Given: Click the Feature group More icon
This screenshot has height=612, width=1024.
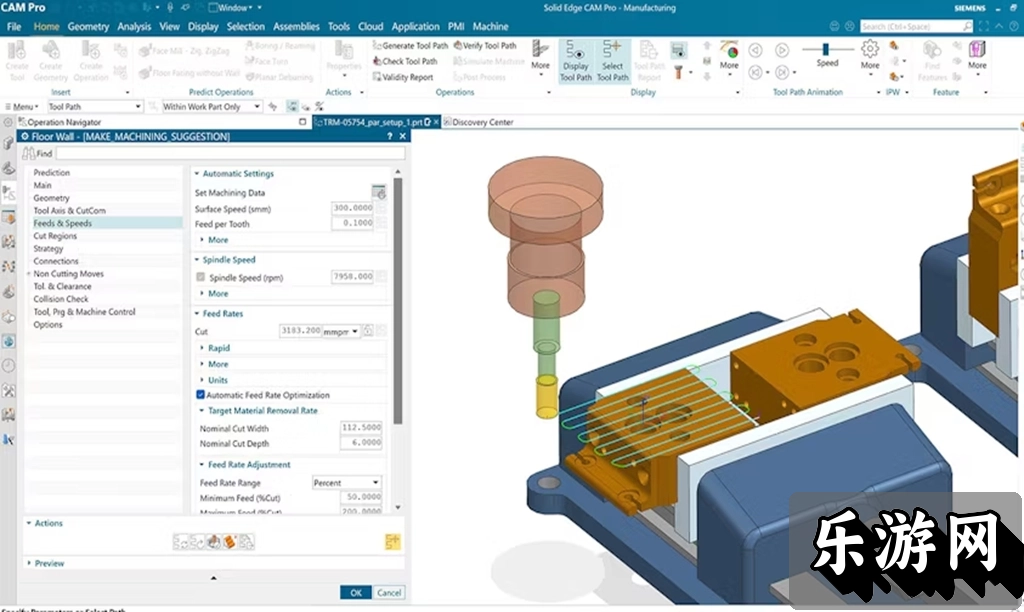Looking at the screenshot, I should pyautogui.click(x=977, y=49).
